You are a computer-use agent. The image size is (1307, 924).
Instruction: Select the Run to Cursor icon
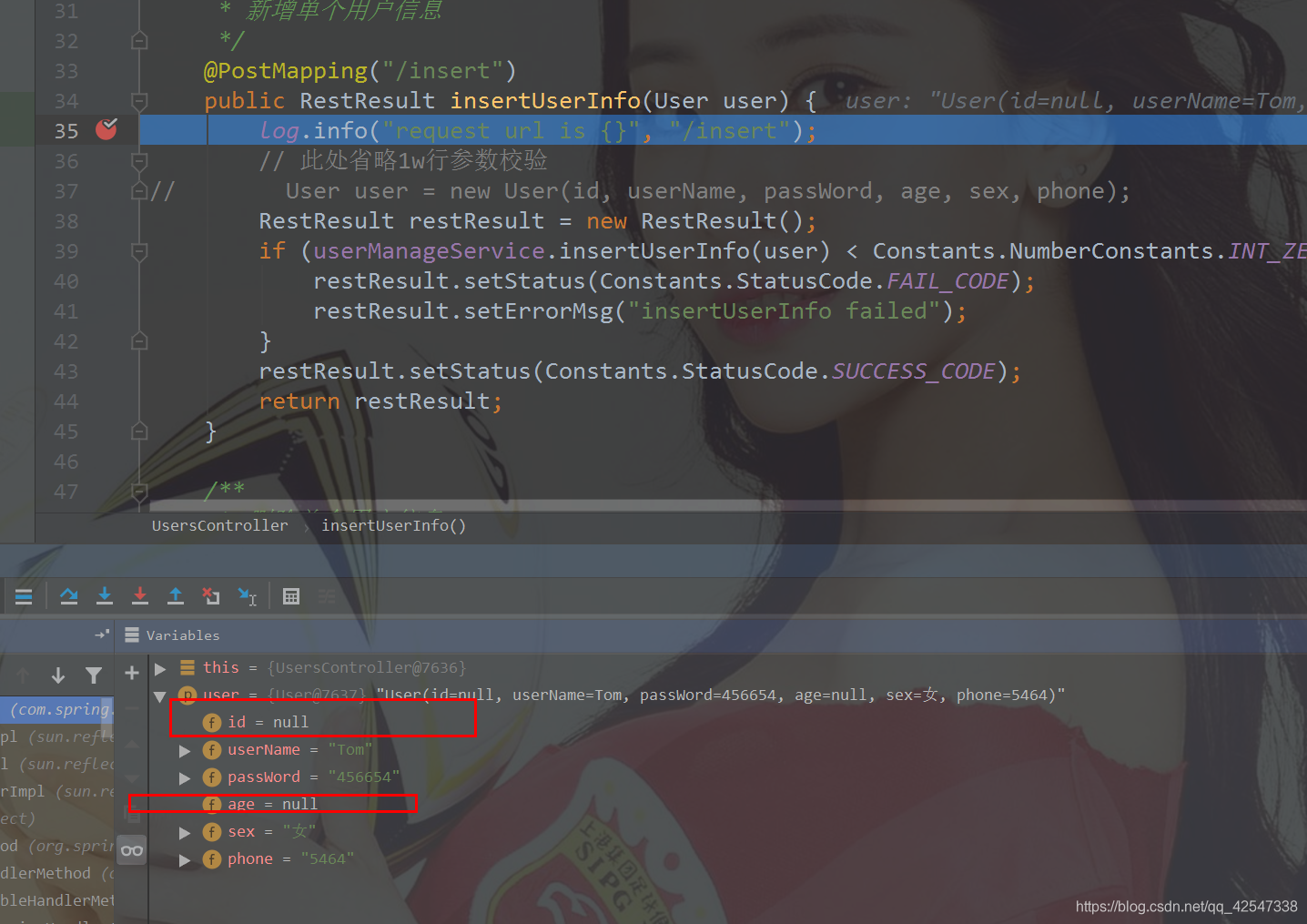247,595
